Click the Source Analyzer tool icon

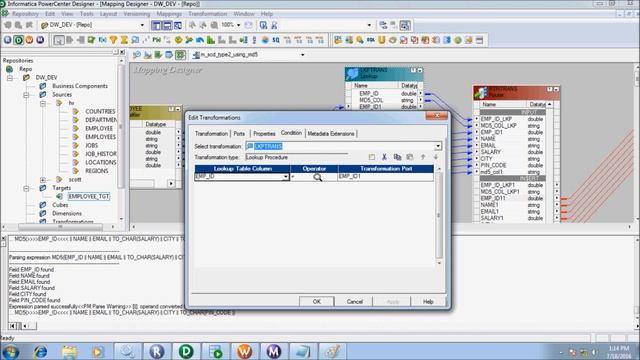(x=137, y=55)
